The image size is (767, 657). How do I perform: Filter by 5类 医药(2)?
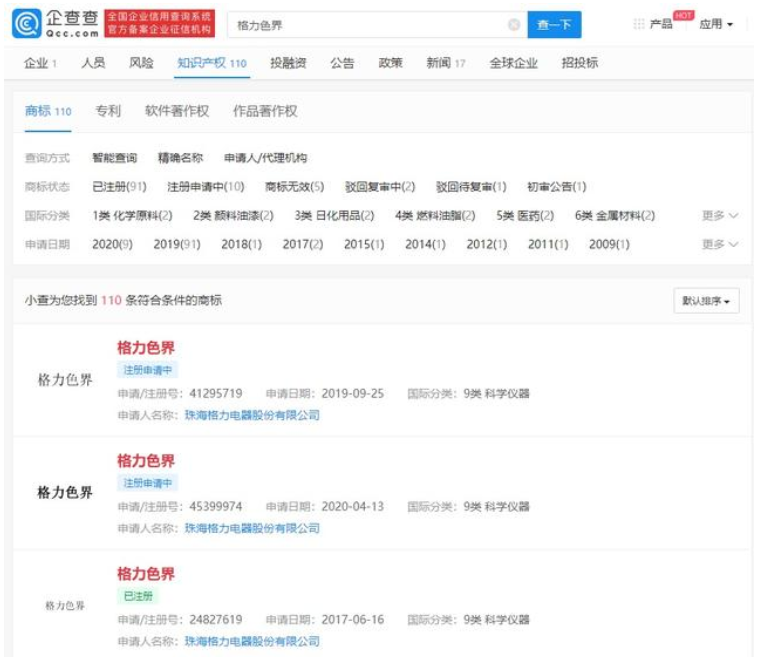click(x=525, y=215)
